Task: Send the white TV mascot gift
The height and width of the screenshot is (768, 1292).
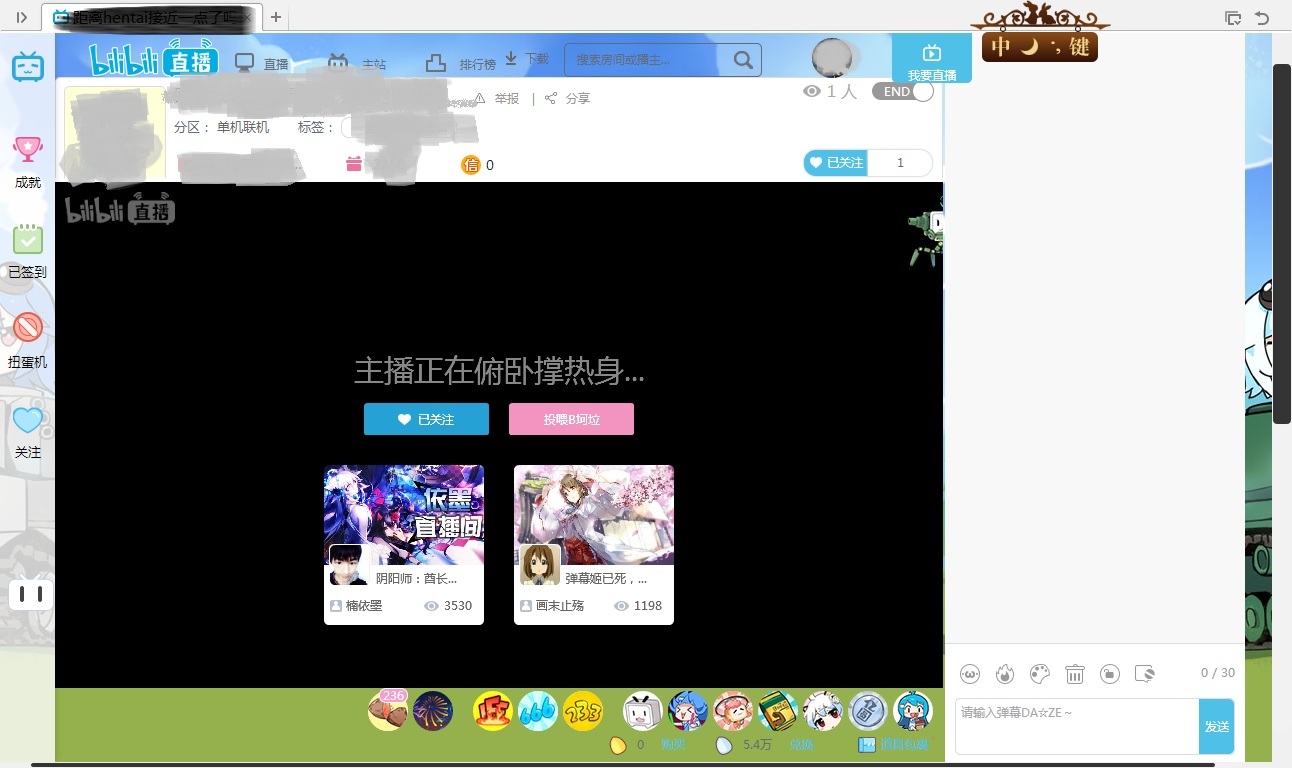Action: coord(643,711)
